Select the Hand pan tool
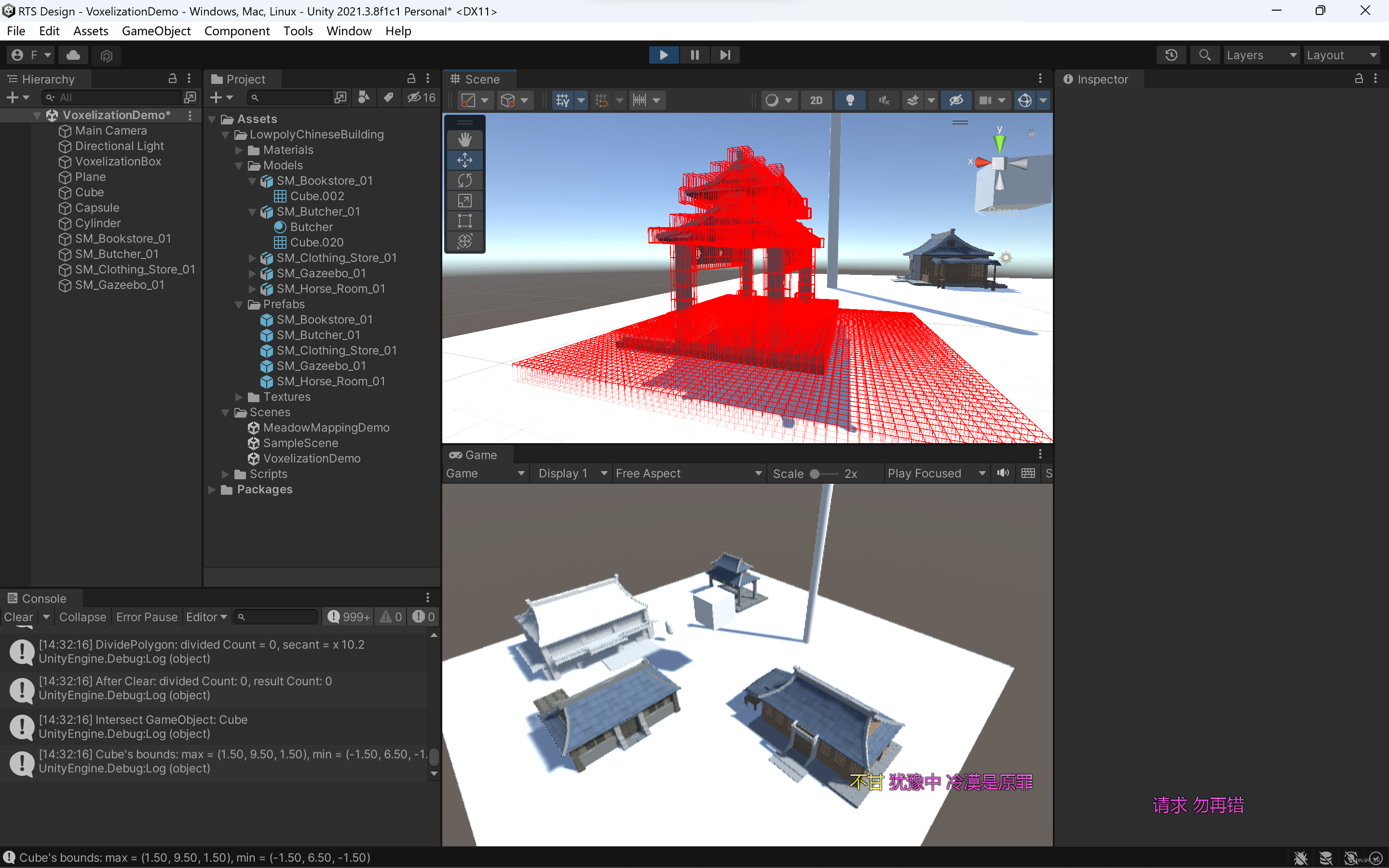The image size is (1389, 868). click(465, 139)
